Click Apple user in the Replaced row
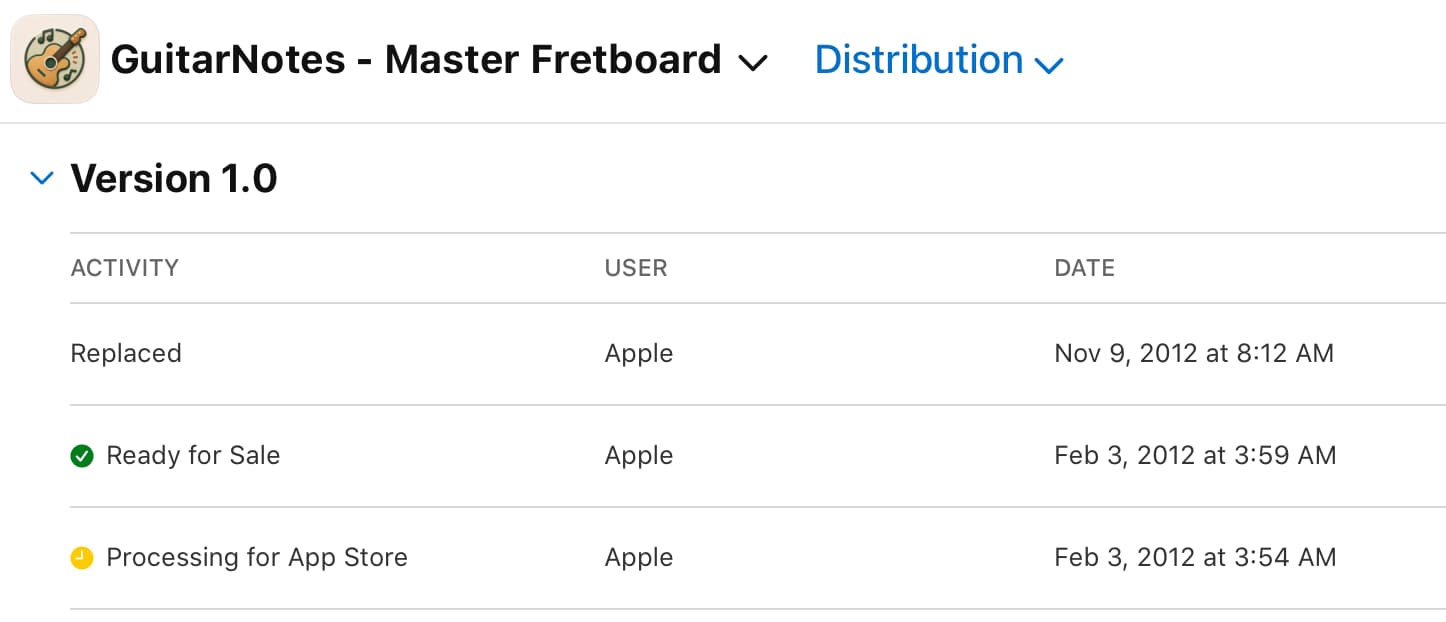 639,354
